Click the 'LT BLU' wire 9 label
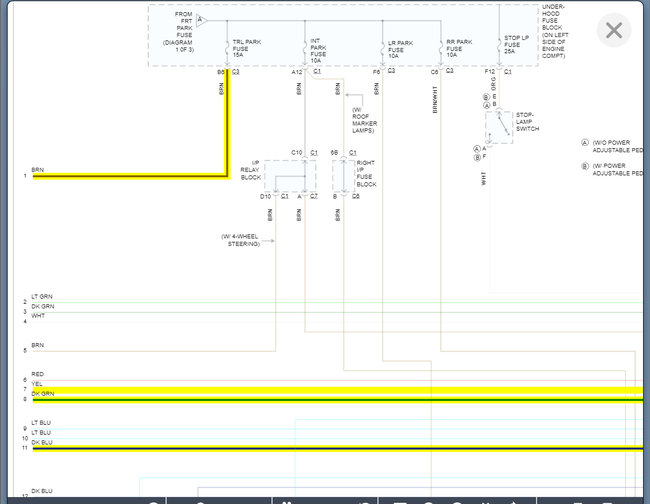Screen dimensions: 650x504 tap(41, 422)
